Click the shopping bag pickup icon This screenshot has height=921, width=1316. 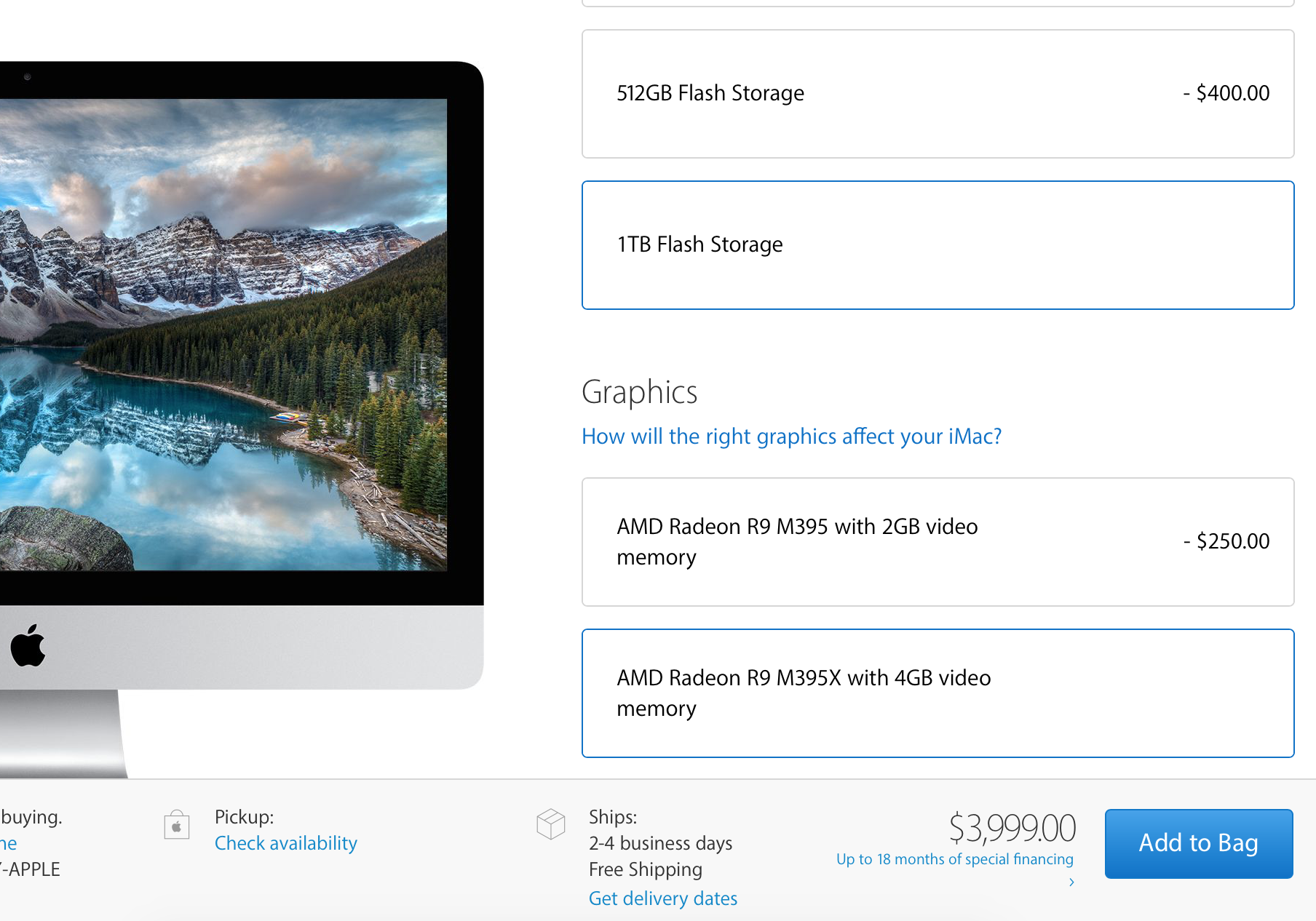[x=176, y=825]
